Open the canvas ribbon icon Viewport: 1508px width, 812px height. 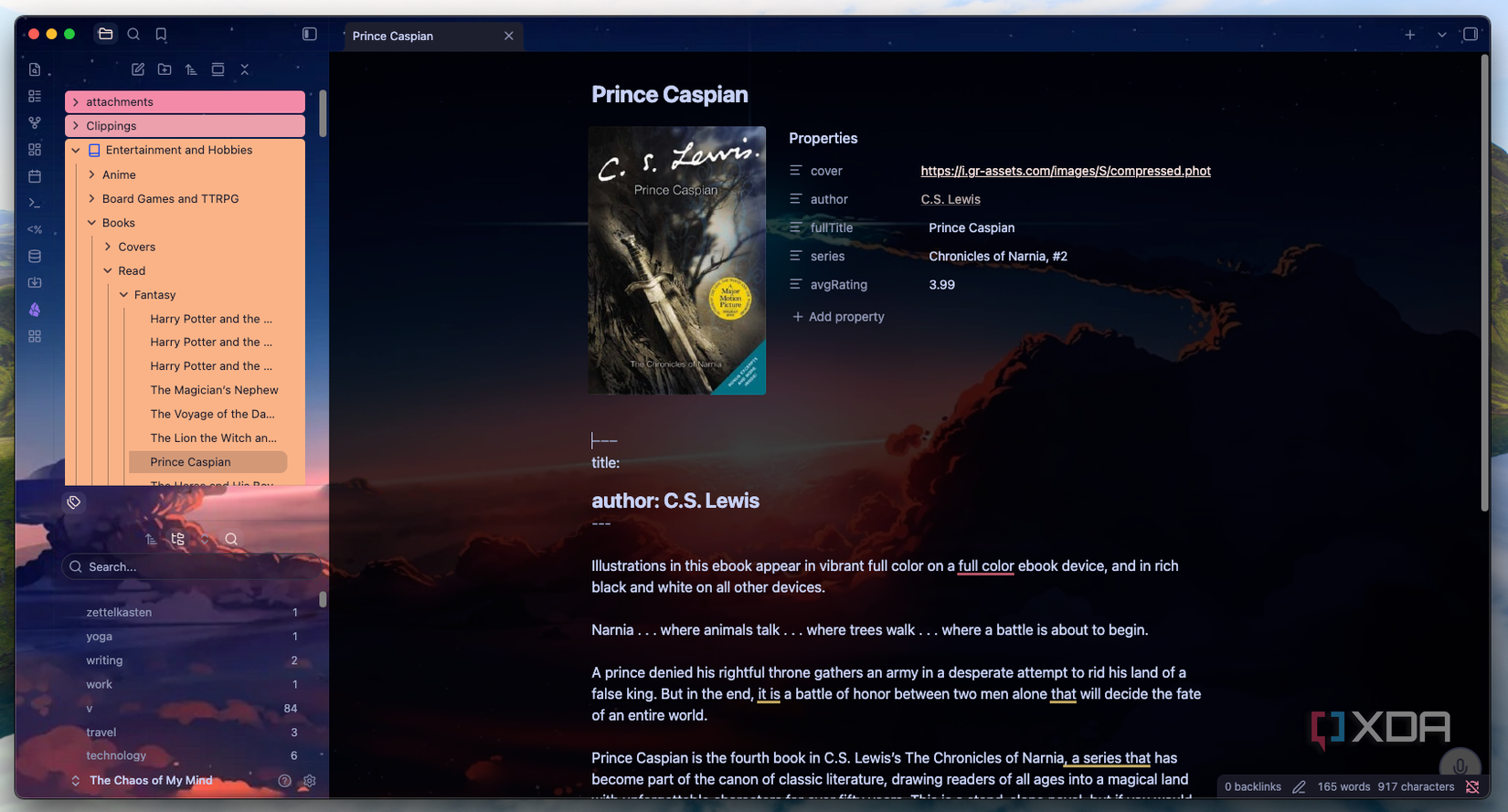click(35, 149)
